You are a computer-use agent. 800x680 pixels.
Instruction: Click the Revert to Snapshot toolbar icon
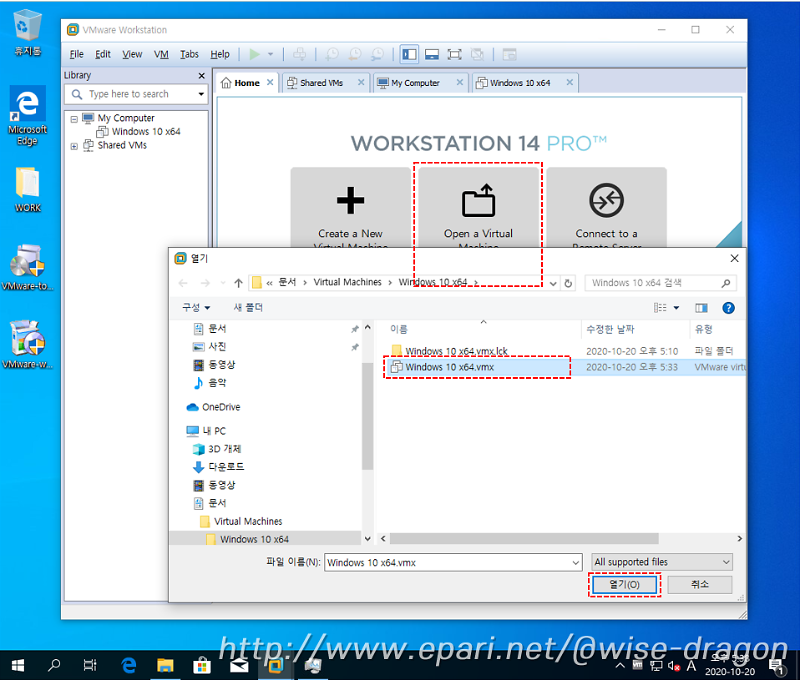coord(355,54)
